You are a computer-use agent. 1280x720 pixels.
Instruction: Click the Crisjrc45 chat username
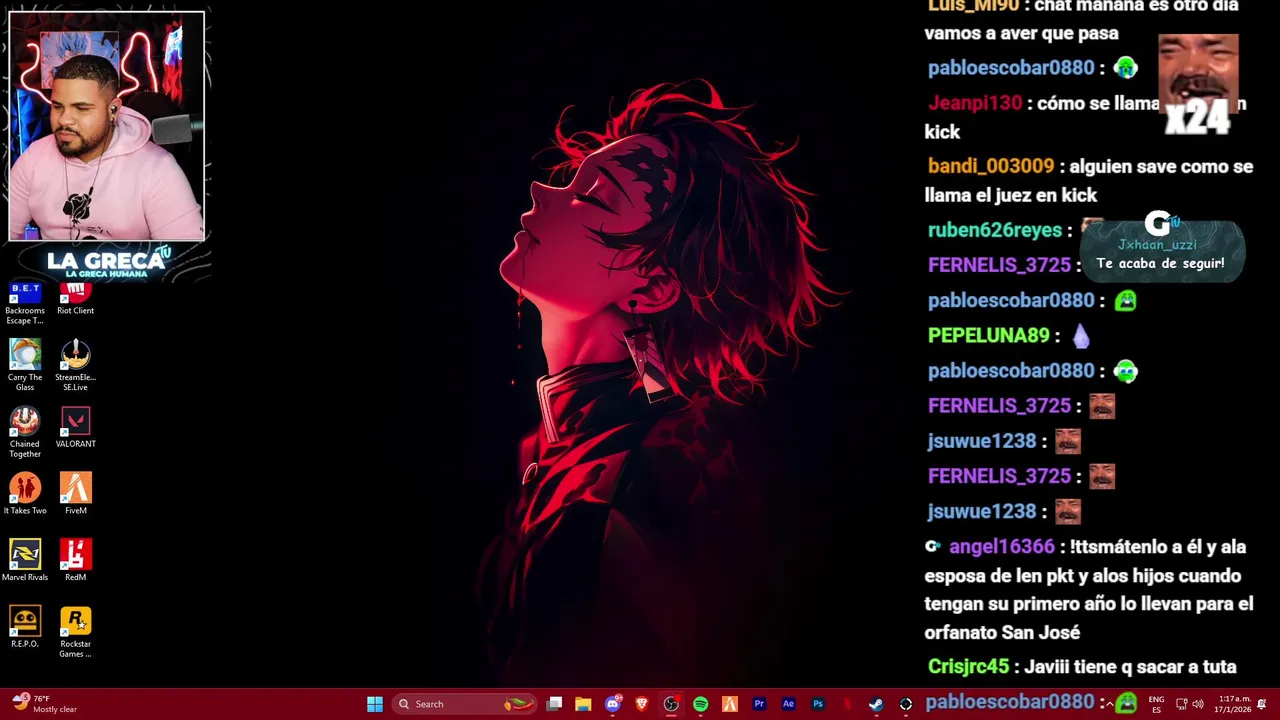[969, 667]
